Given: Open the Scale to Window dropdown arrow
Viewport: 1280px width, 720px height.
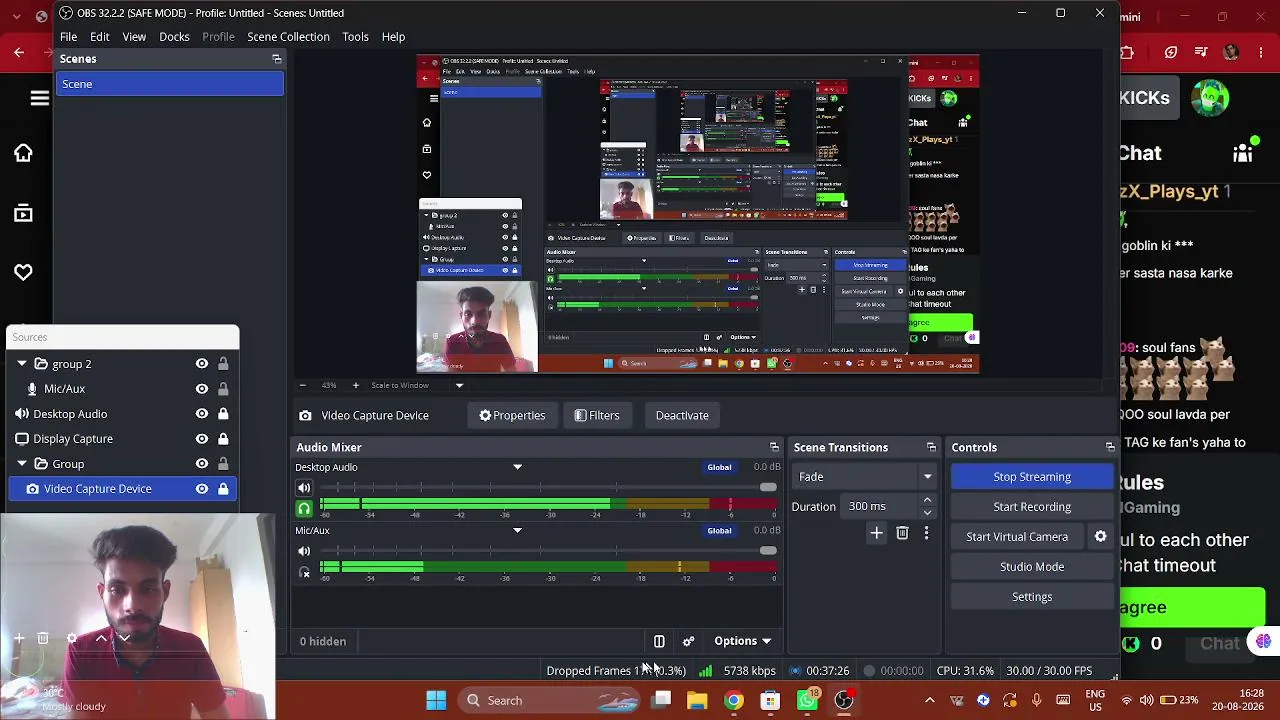Looking at the screenshot, I should click(x=459, y=385).
